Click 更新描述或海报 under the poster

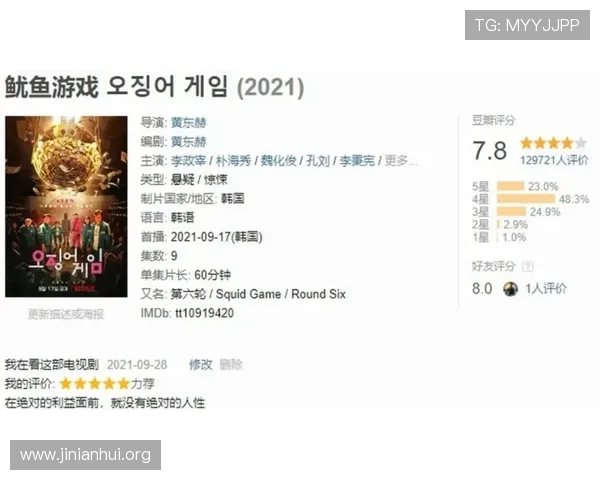66,314
